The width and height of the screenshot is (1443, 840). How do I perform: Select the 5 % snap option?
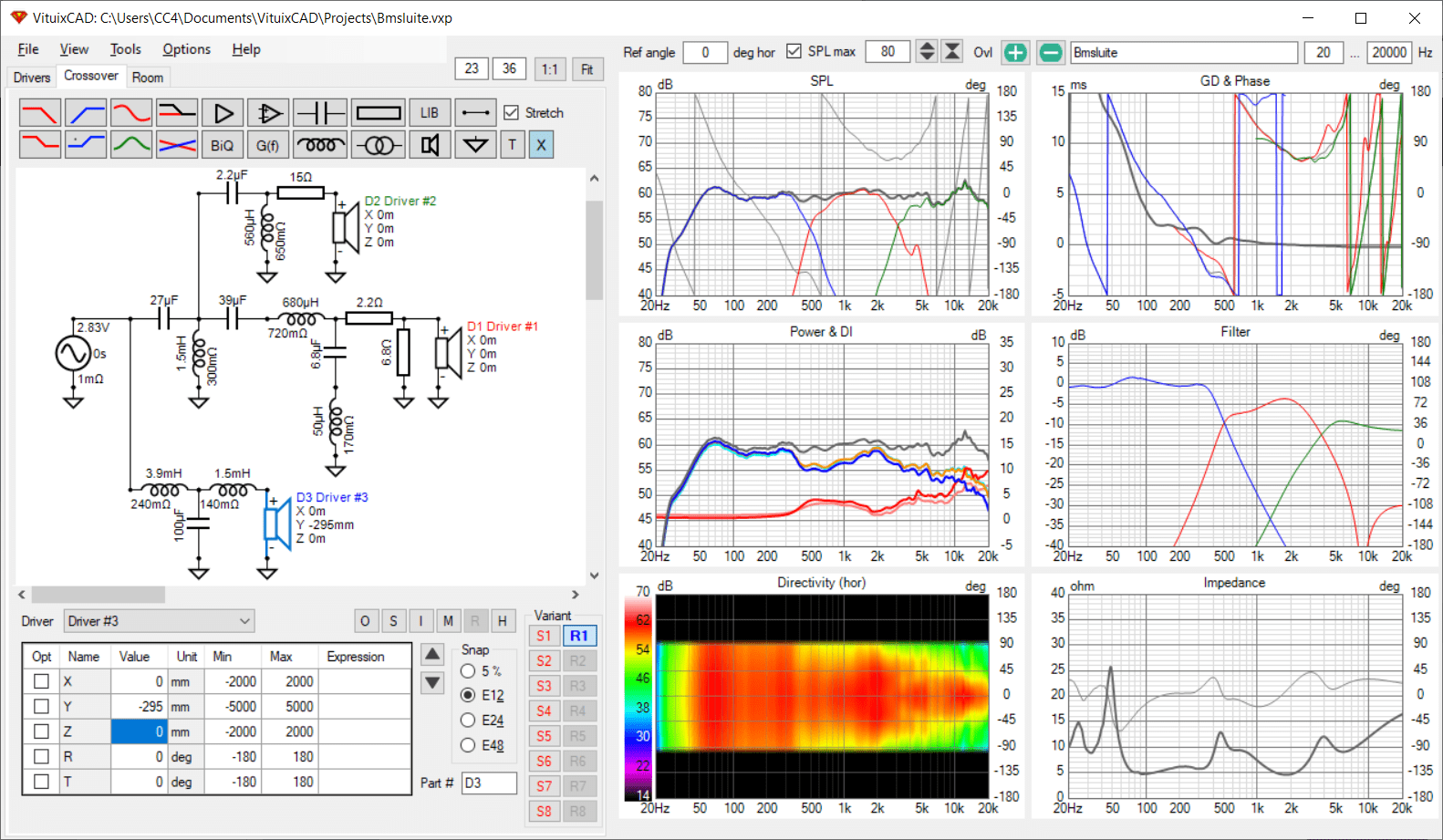point(468,671)
